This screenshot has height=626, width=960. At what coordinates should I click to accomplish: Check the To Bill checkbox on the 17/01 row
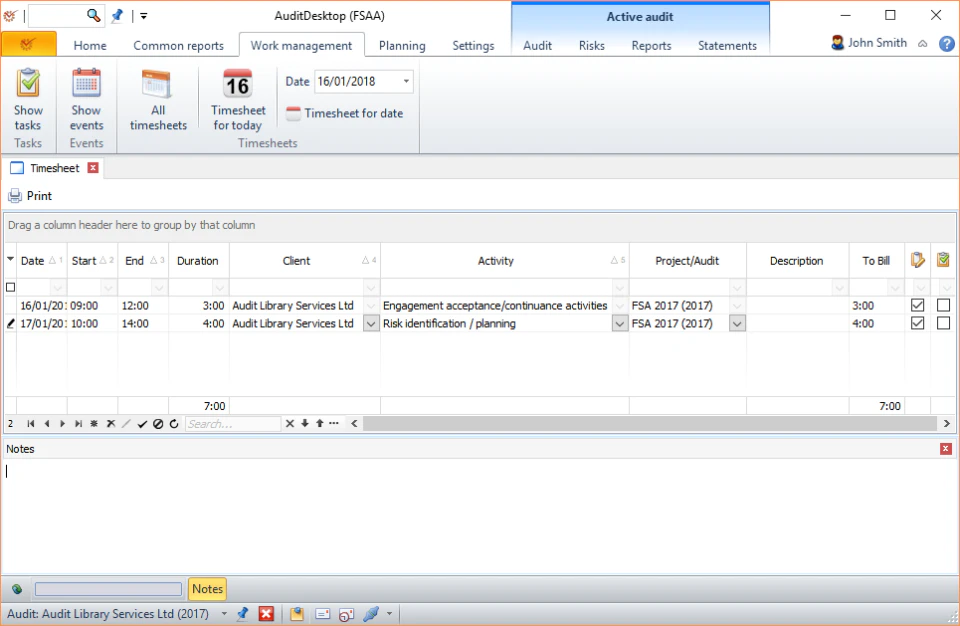(917, 323)
